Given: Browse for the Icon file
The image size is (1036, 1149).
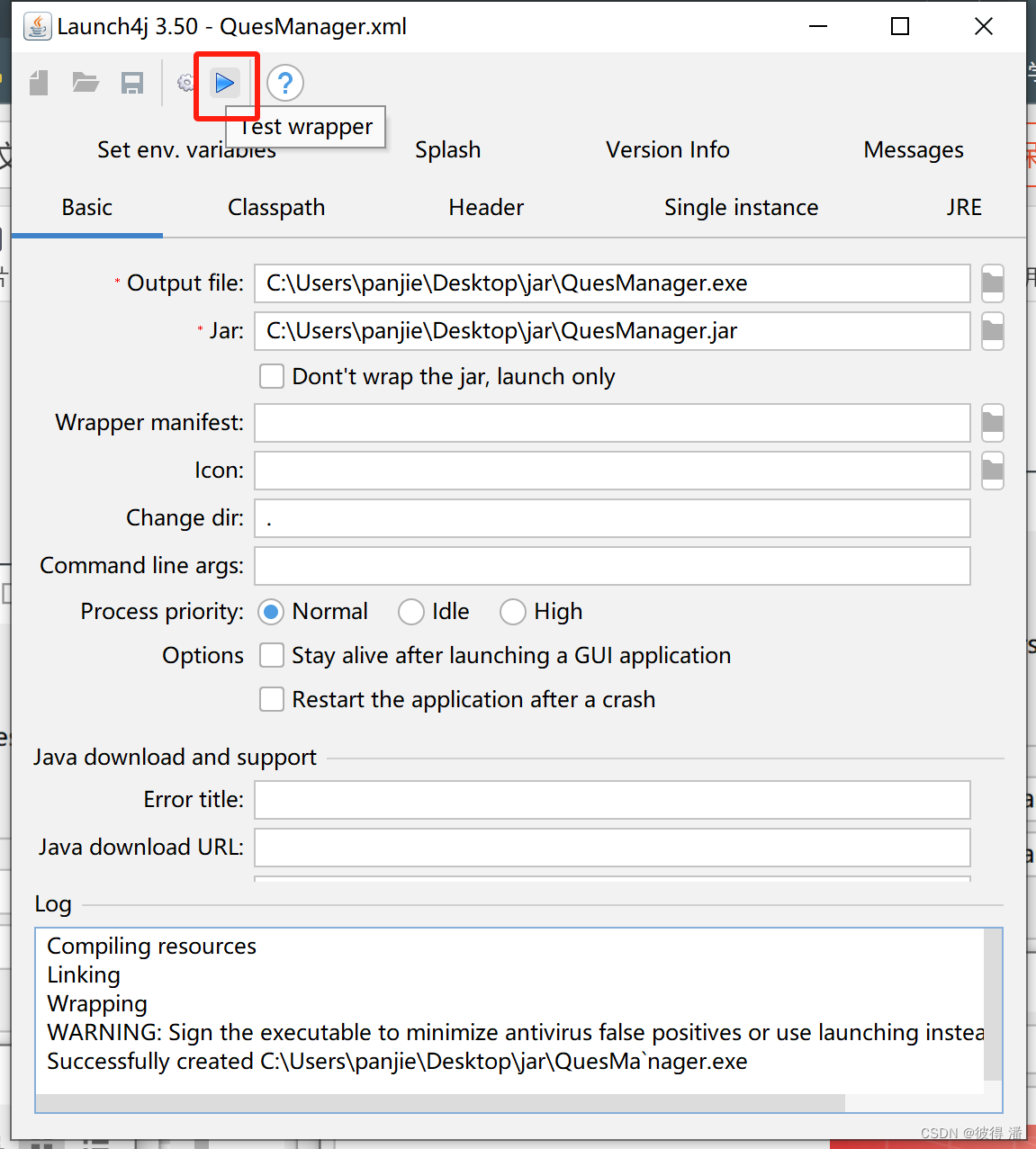Looking at the screenshot, I should tap(992, 471).
